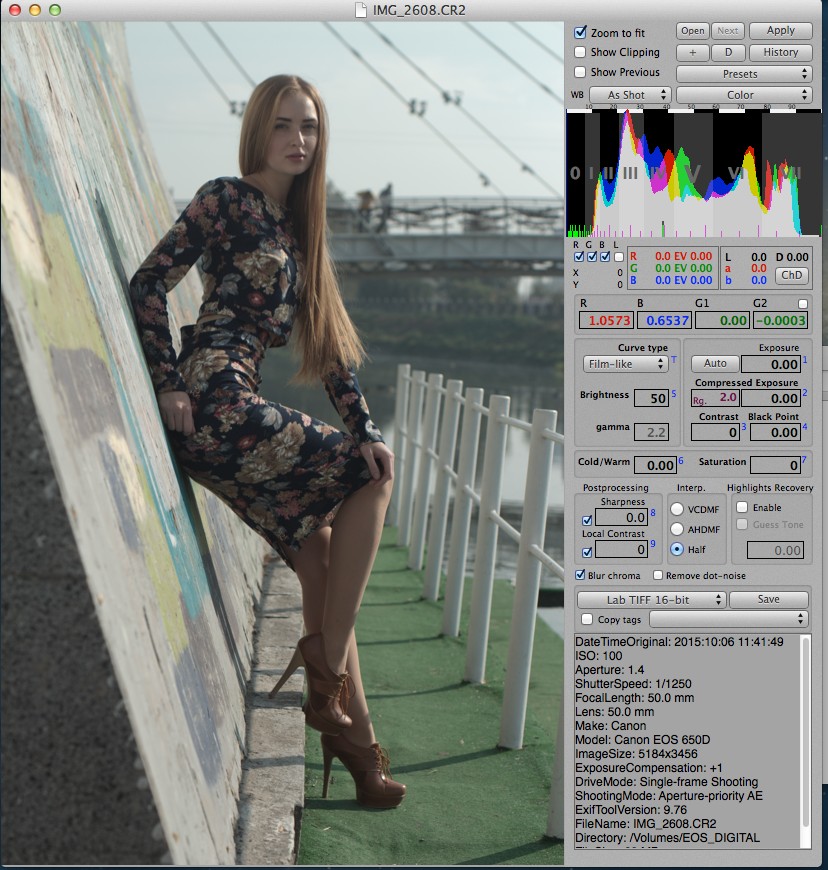Uncheck the G histogram channel checkbox

pos(592,257)
